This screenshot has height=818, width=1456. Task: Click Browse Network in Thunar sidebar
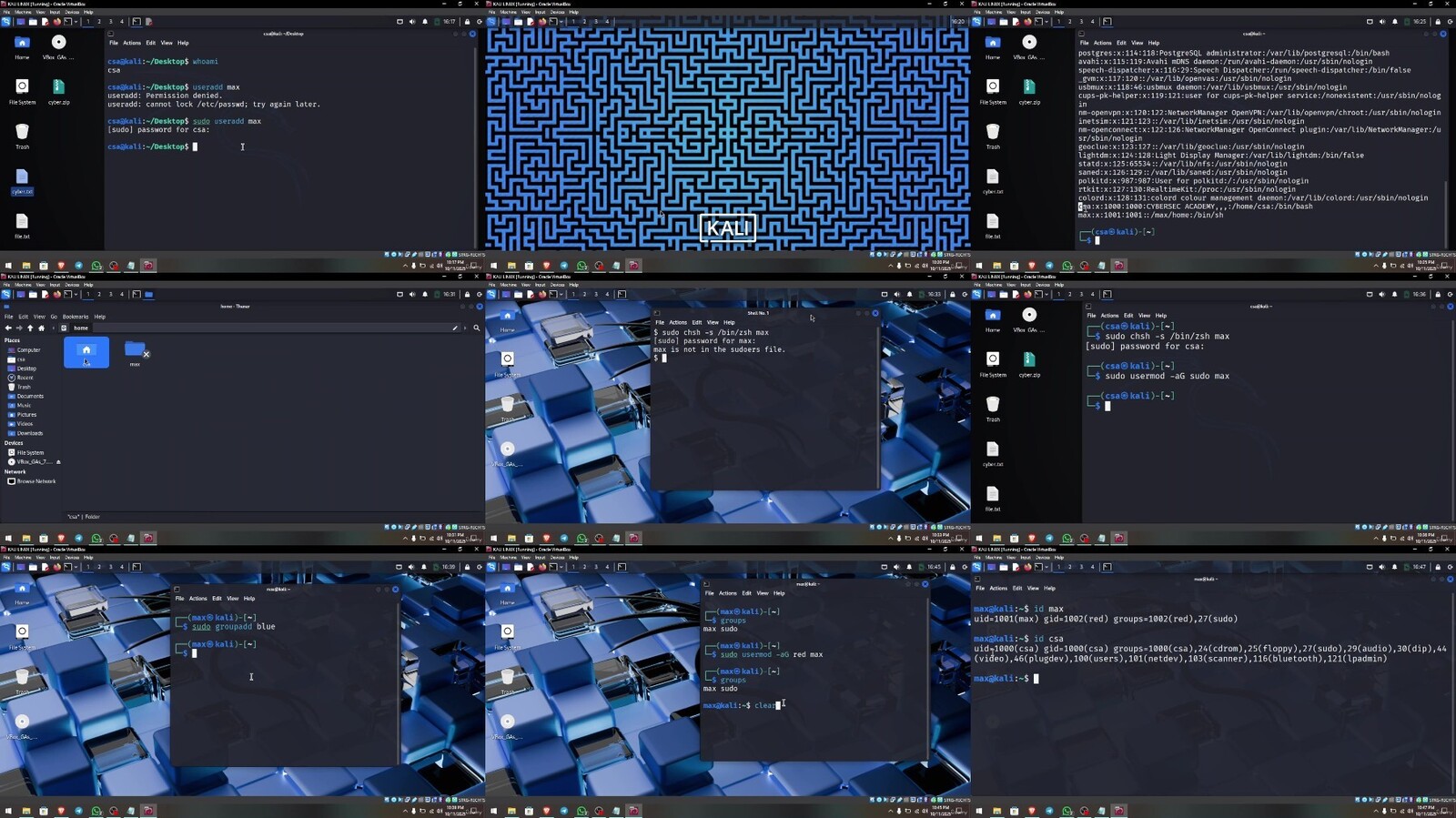tap(33, 481)
